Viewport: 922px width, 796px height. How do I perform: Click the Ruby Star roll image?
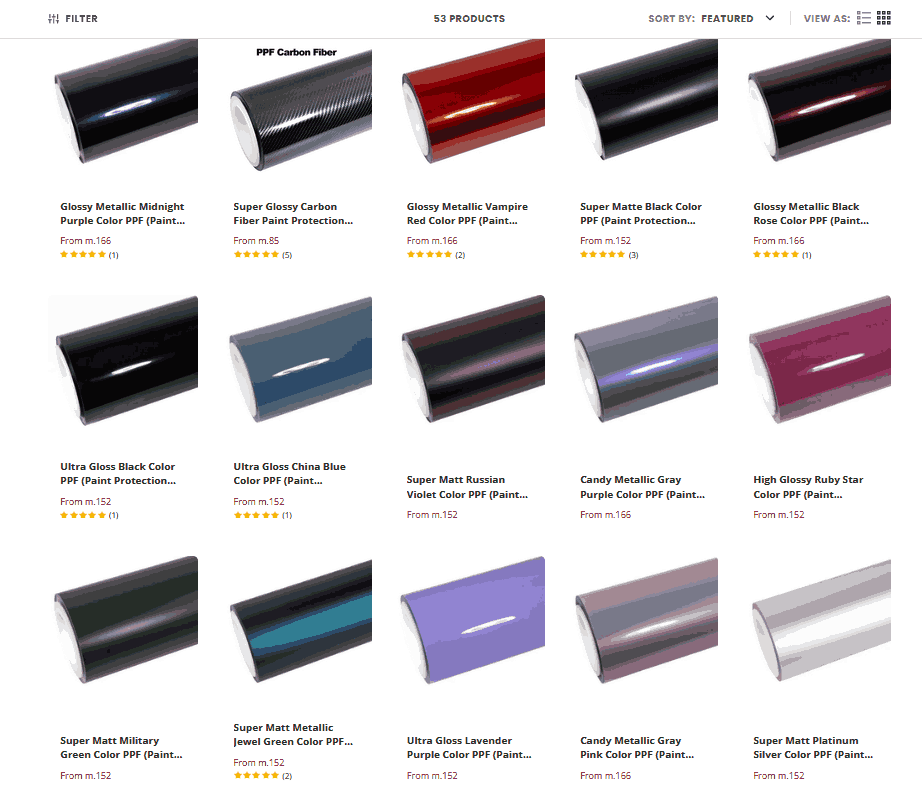(820, 359)
